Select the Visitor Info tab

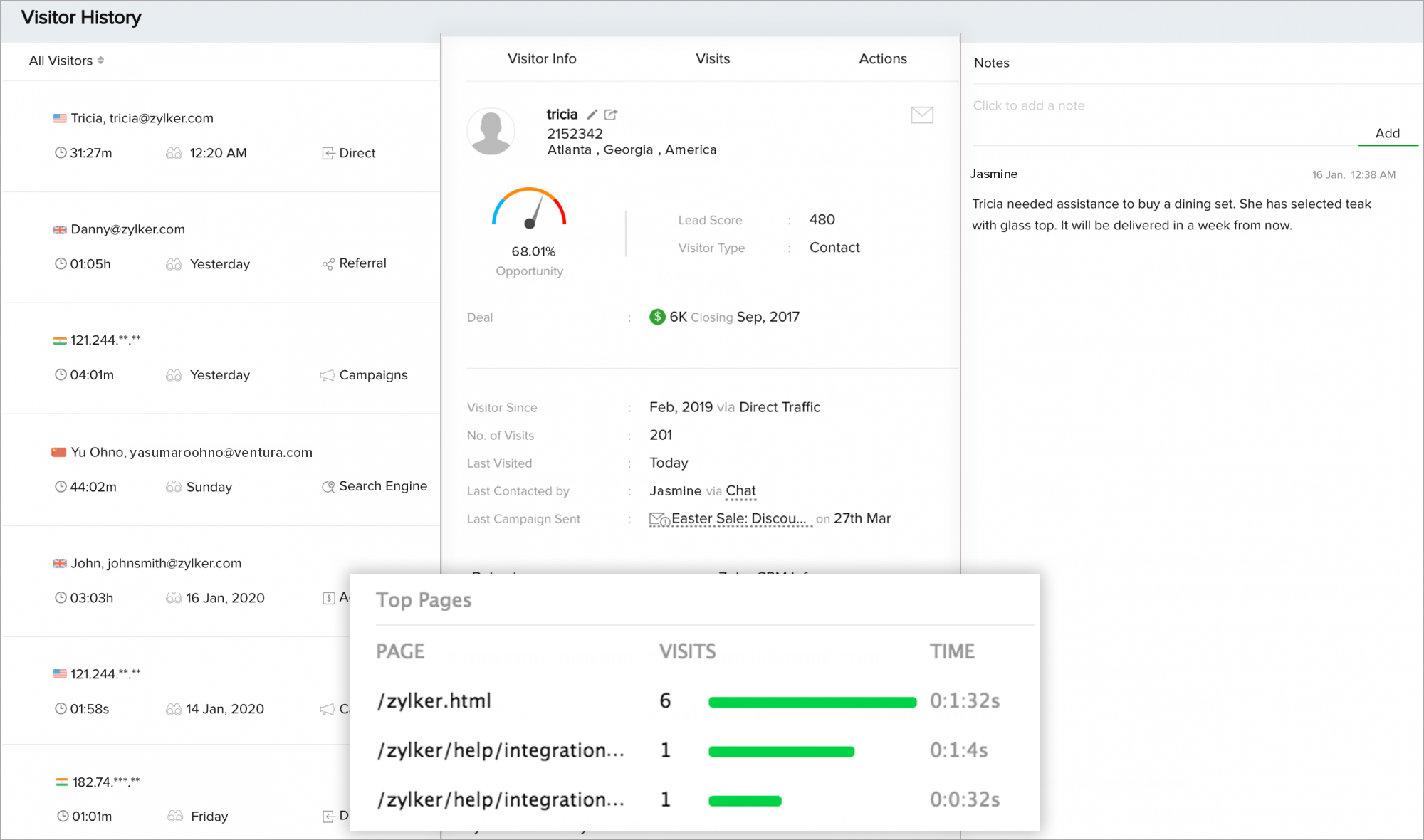click(542, 59)
